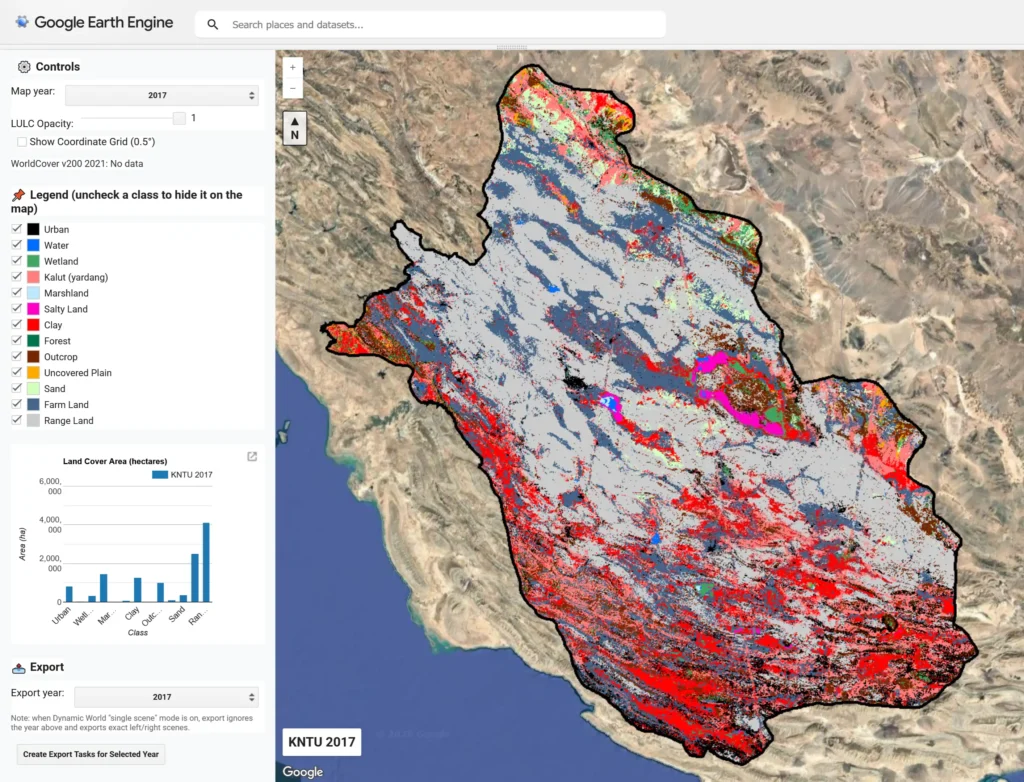Hide the Wetland class on the map

(x=17, y=261)
